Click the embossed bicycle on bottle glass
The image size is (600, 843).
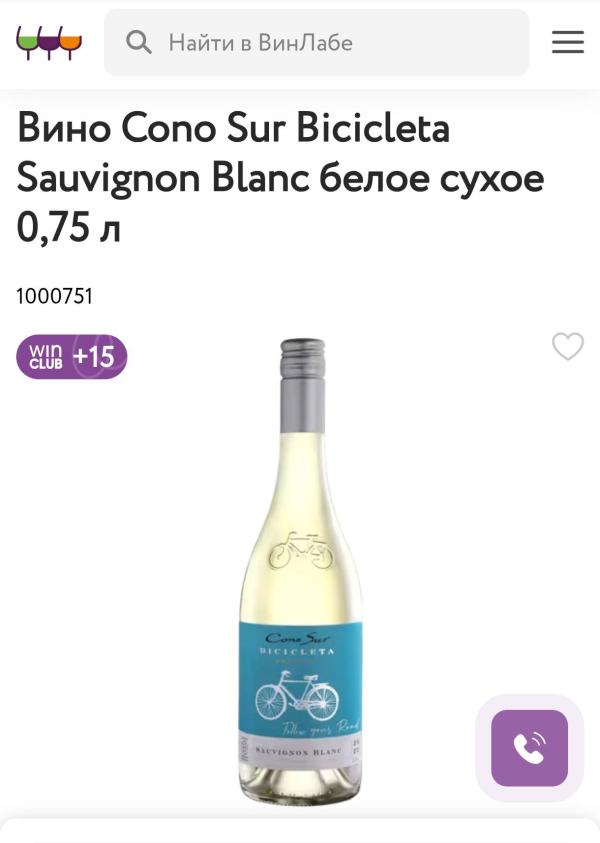click(x=301, y=550)
